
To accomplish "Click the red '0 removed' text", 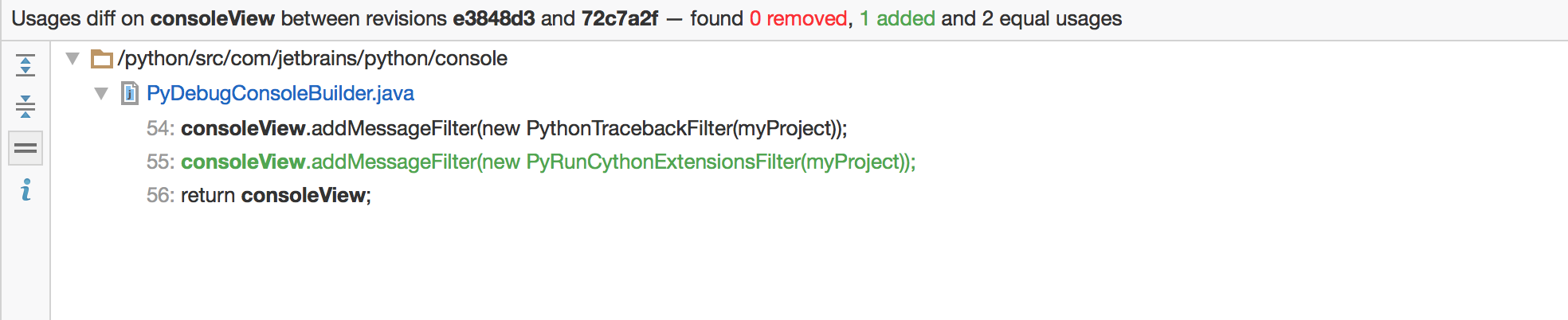I will pos(798,18).
